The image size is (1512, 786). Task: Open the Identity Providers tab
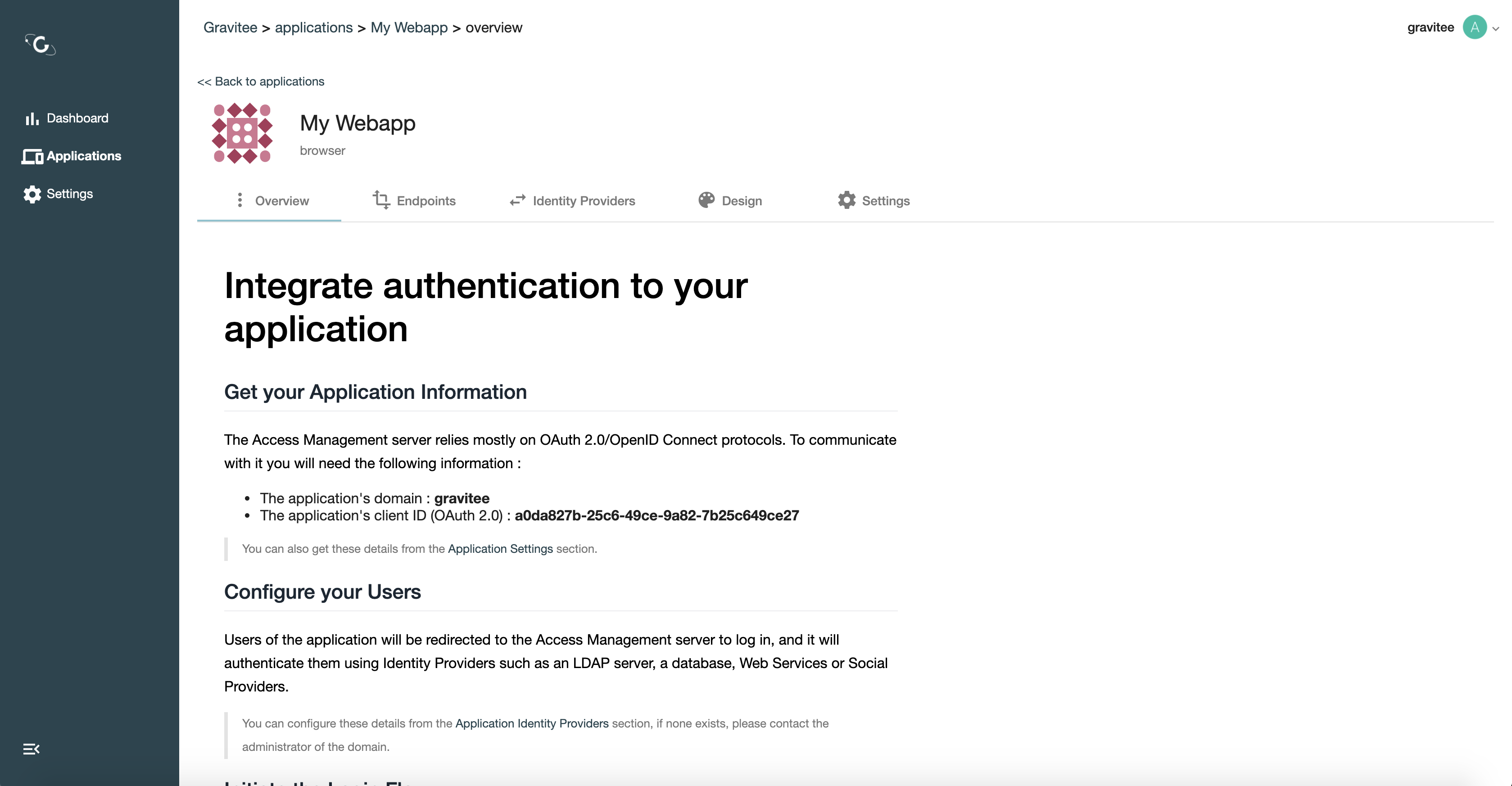point(584,201)
